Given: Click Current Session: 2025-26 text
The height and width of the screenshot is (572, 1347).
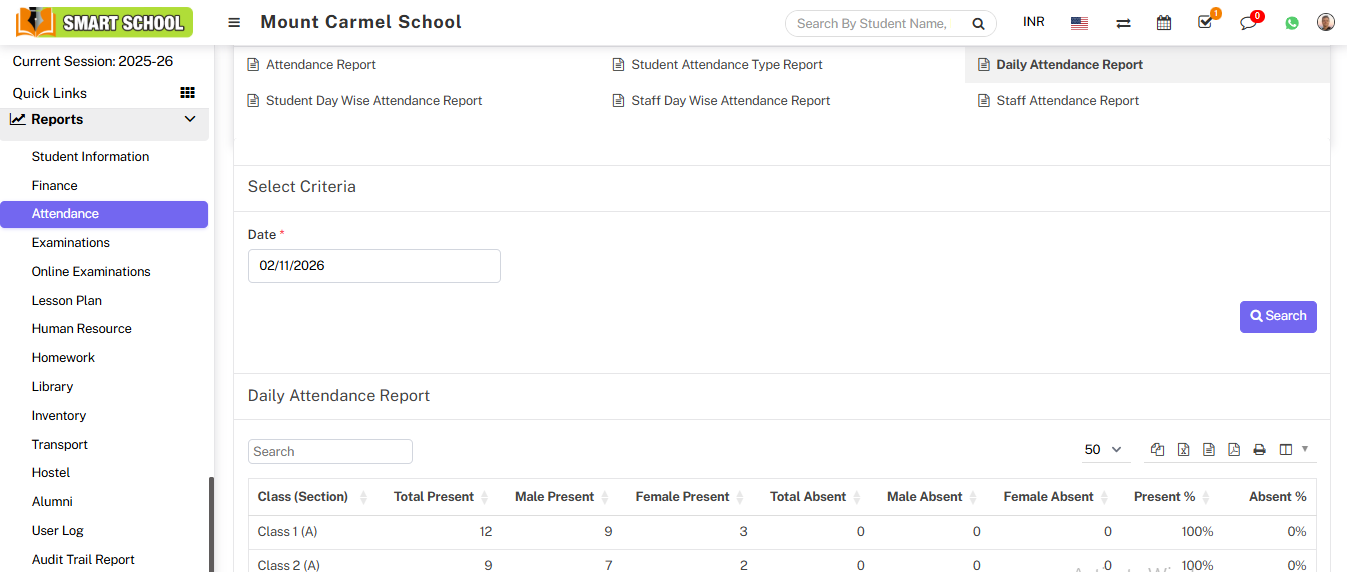Looking at the screenshot, I should click(x=93, y=61).
